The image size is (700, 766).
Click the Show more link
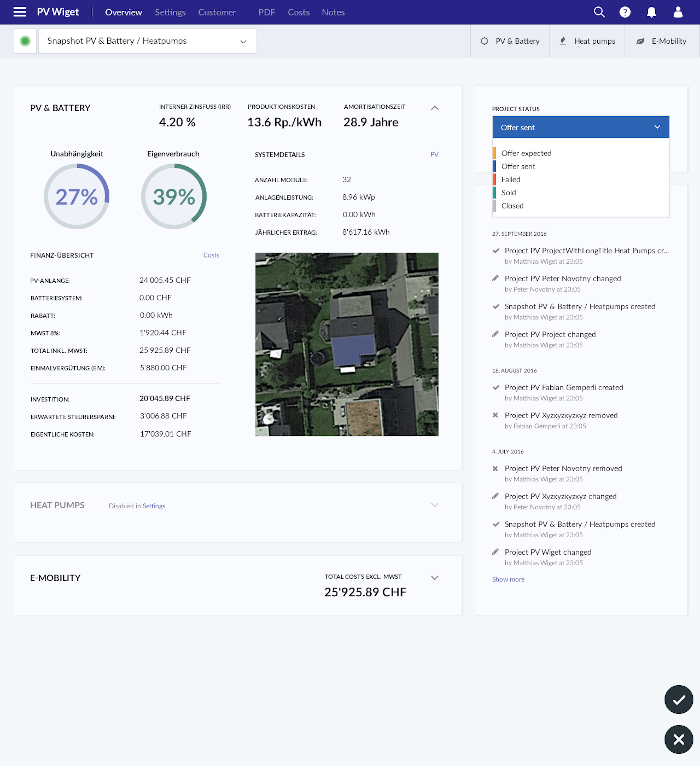[508, 579]
